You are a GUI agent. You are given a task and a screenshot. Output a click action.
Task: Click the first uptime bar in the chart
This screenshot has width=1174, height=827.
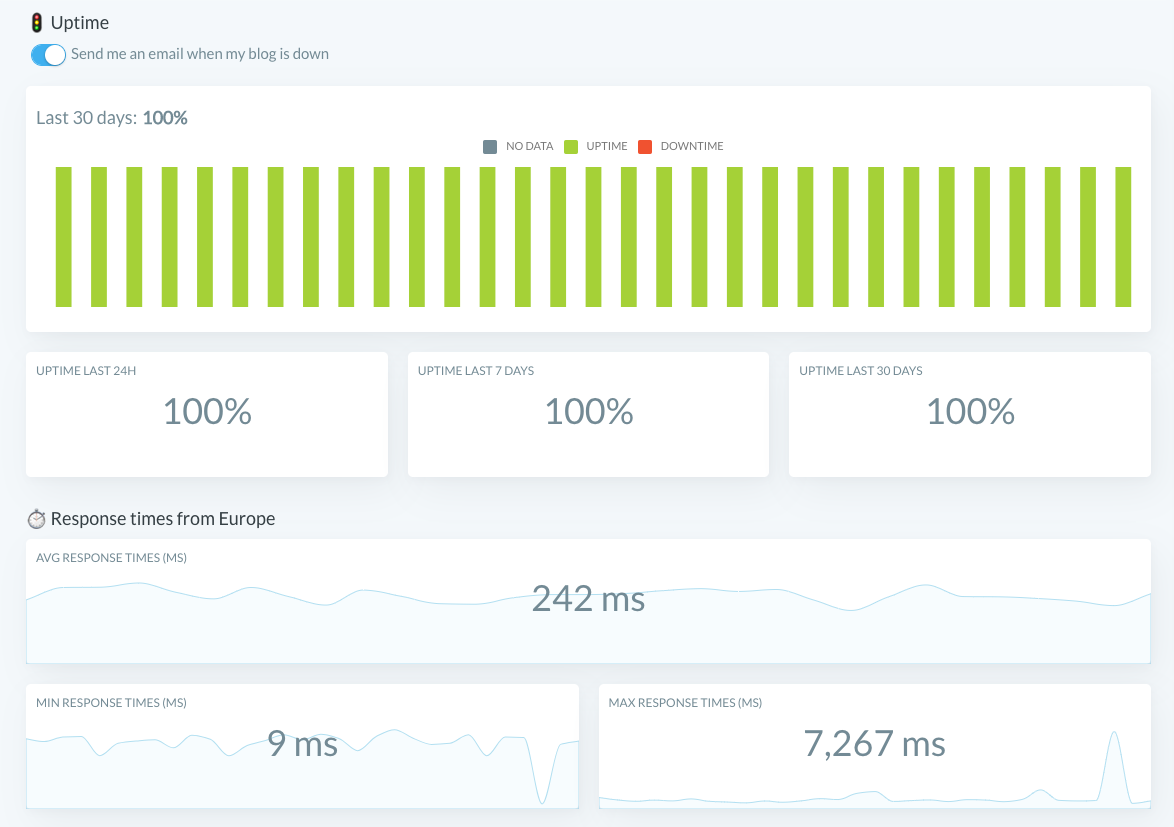[64, 237]
